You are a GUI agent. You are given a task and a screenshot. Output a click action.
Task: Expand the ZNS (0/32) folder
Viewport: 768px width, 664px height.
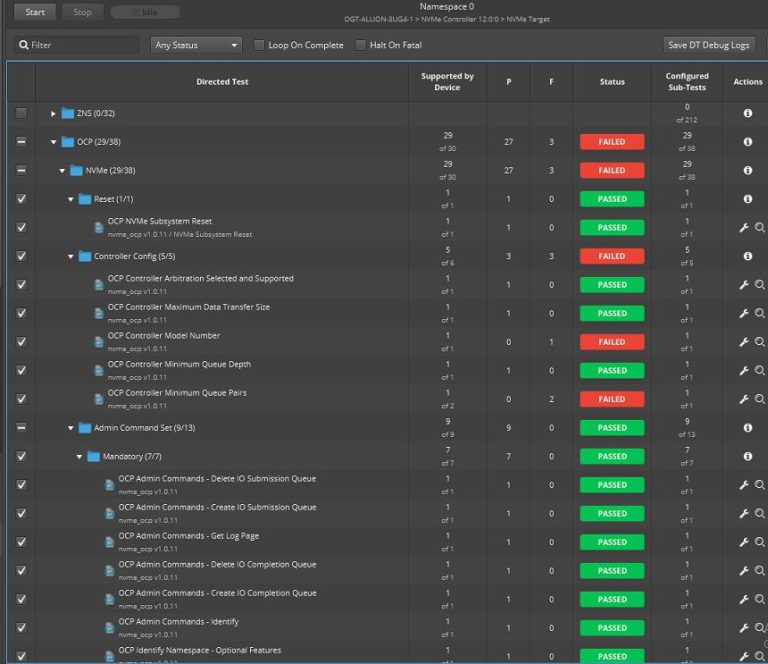(x=54, y=114)
